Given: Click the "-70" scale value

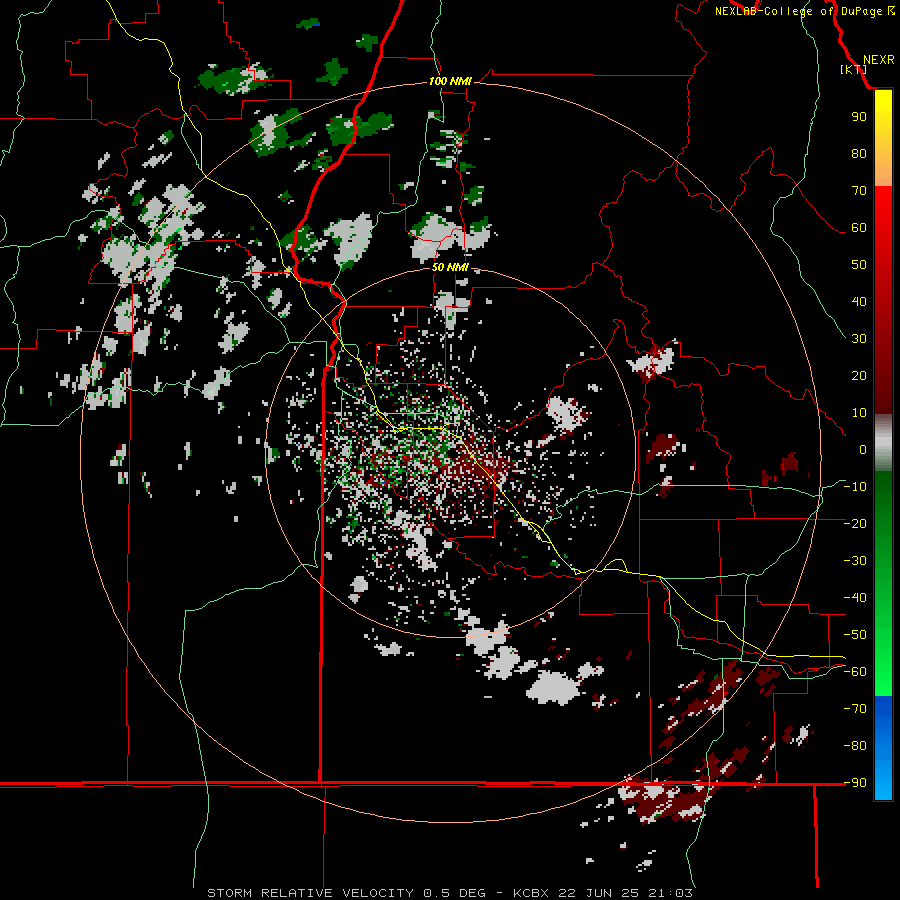Looking at the screenshot, I should [855, 709].
